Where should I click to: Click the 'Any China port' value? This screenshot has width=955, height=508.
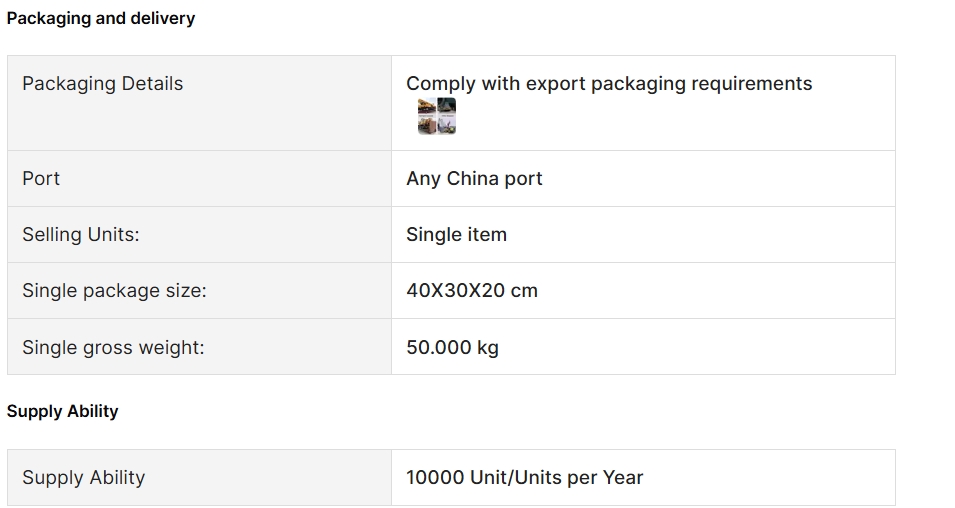tap(474, 178)
